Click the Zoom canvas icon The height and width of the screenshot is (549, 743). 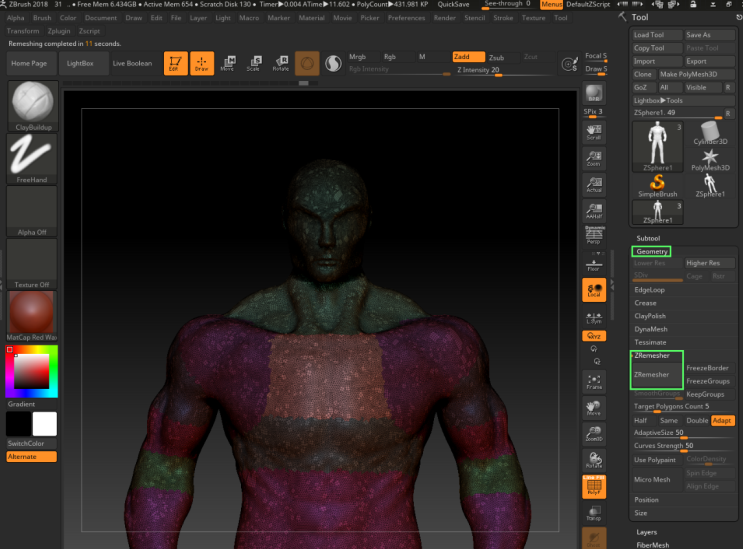(594, 158)
